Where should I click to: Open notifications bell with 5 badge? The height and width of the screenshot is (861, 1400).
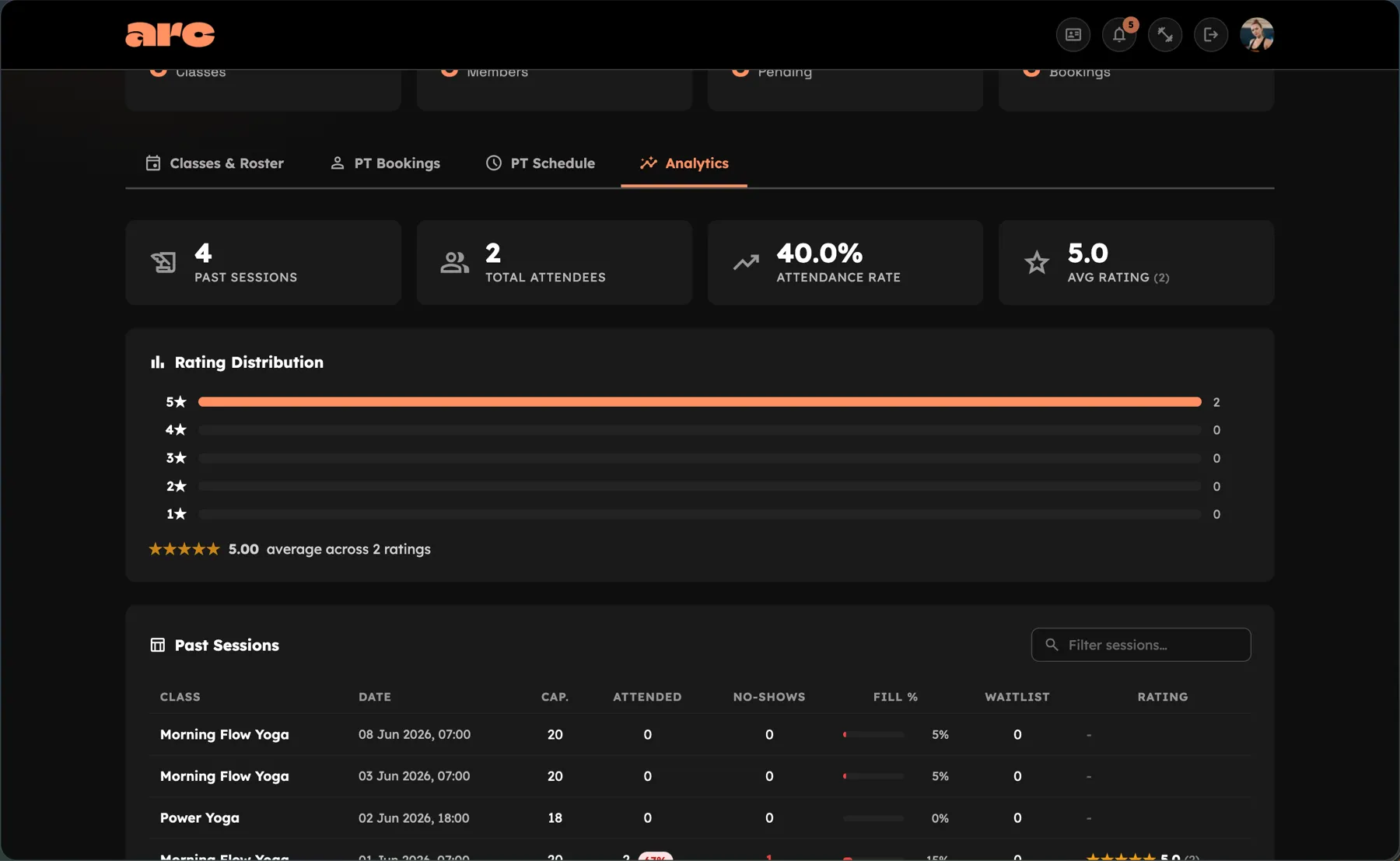coord(1119,34)
